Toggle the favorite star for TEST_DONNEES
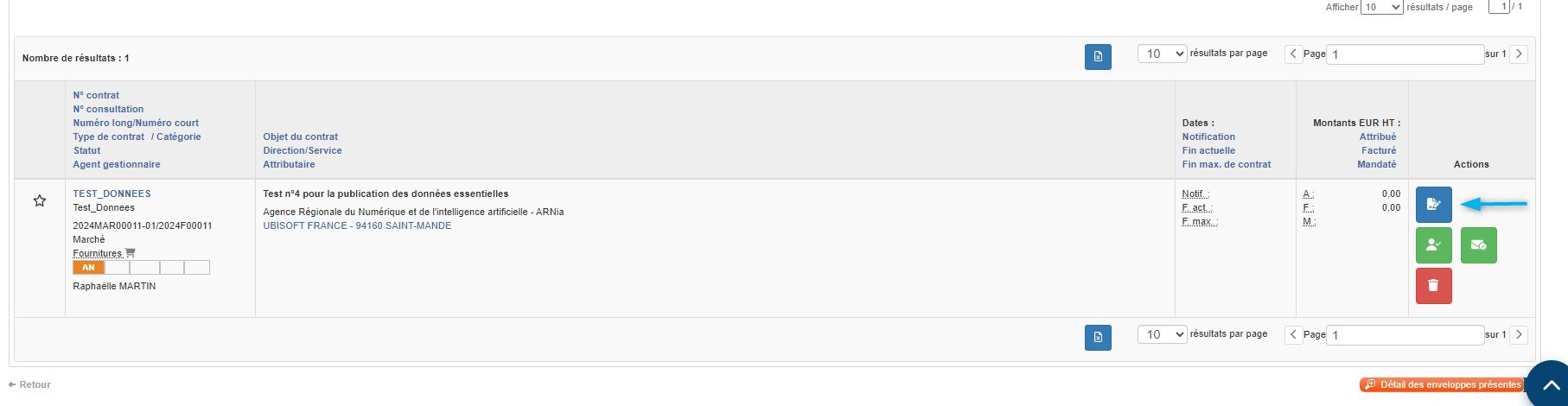This screenshot has height=406, width=1568. [40, 201]
